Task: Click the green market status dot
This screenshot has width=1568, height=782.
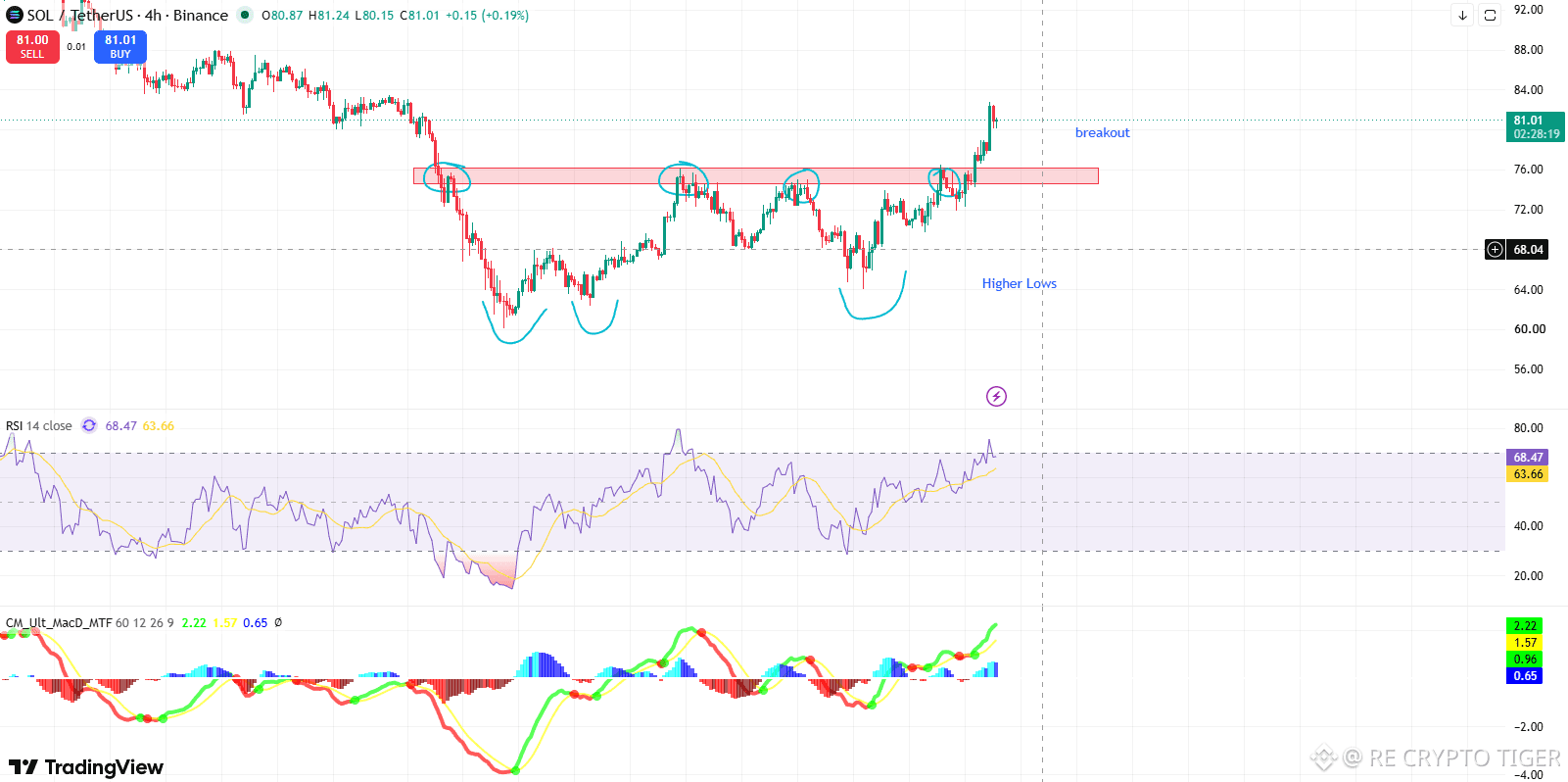Action: [x=245, y=15]
